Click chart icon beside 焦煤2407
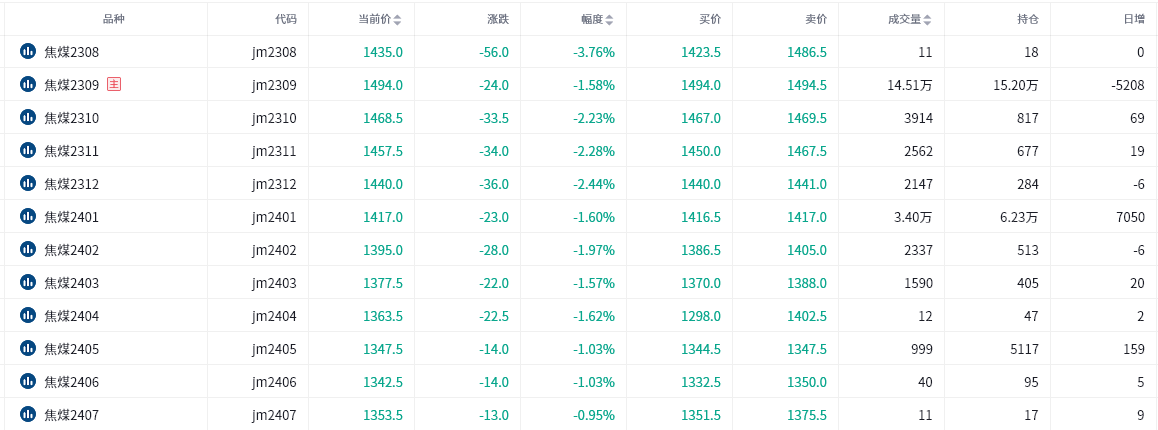The image size is (1158, 430). point(27,414)
